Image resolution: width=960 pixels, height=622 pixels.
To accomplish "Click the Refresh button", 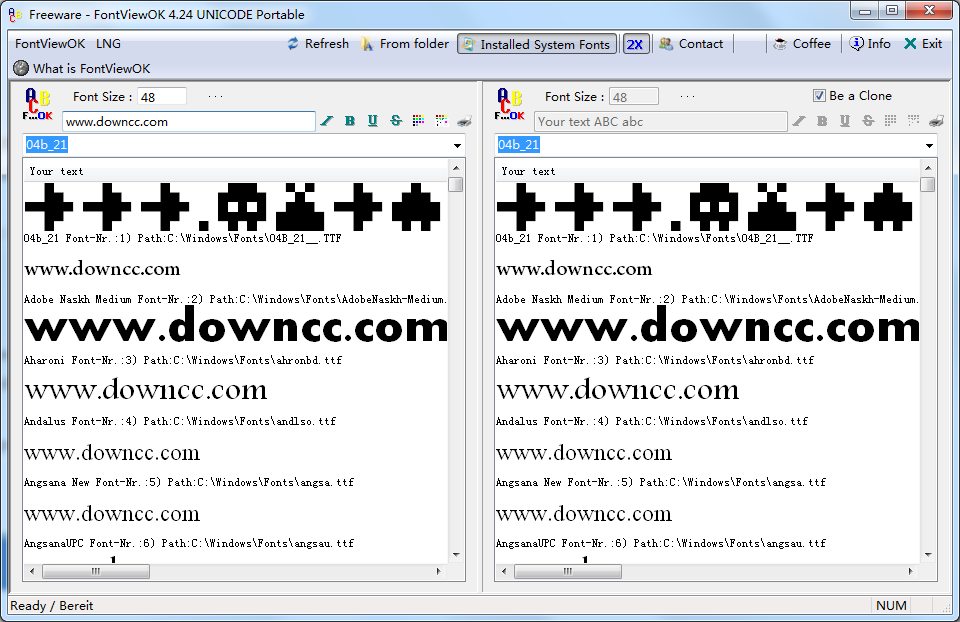I will pos(317,44).
